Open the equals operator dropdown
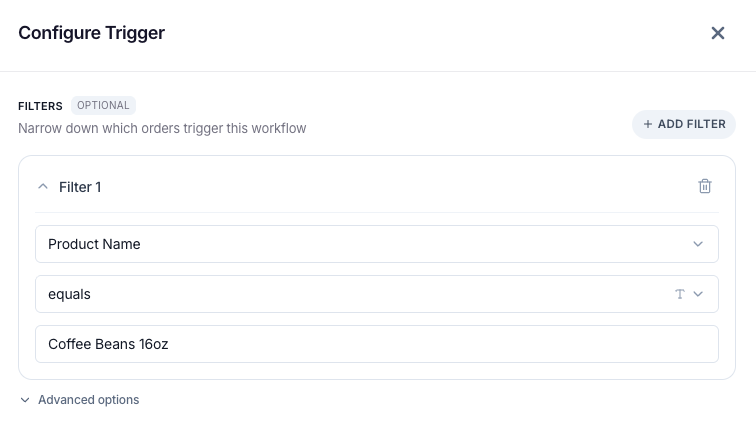This screenshot has height=422, width=756. 377,294
